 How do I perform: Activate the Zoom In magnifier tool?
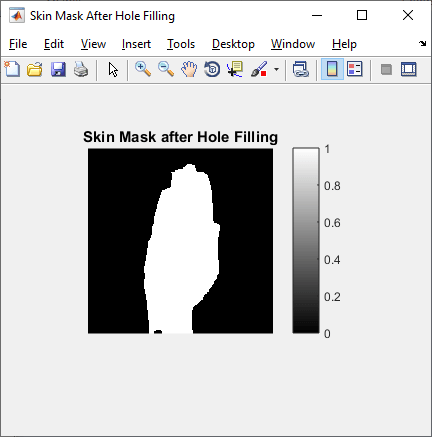[x=143, y=69]
